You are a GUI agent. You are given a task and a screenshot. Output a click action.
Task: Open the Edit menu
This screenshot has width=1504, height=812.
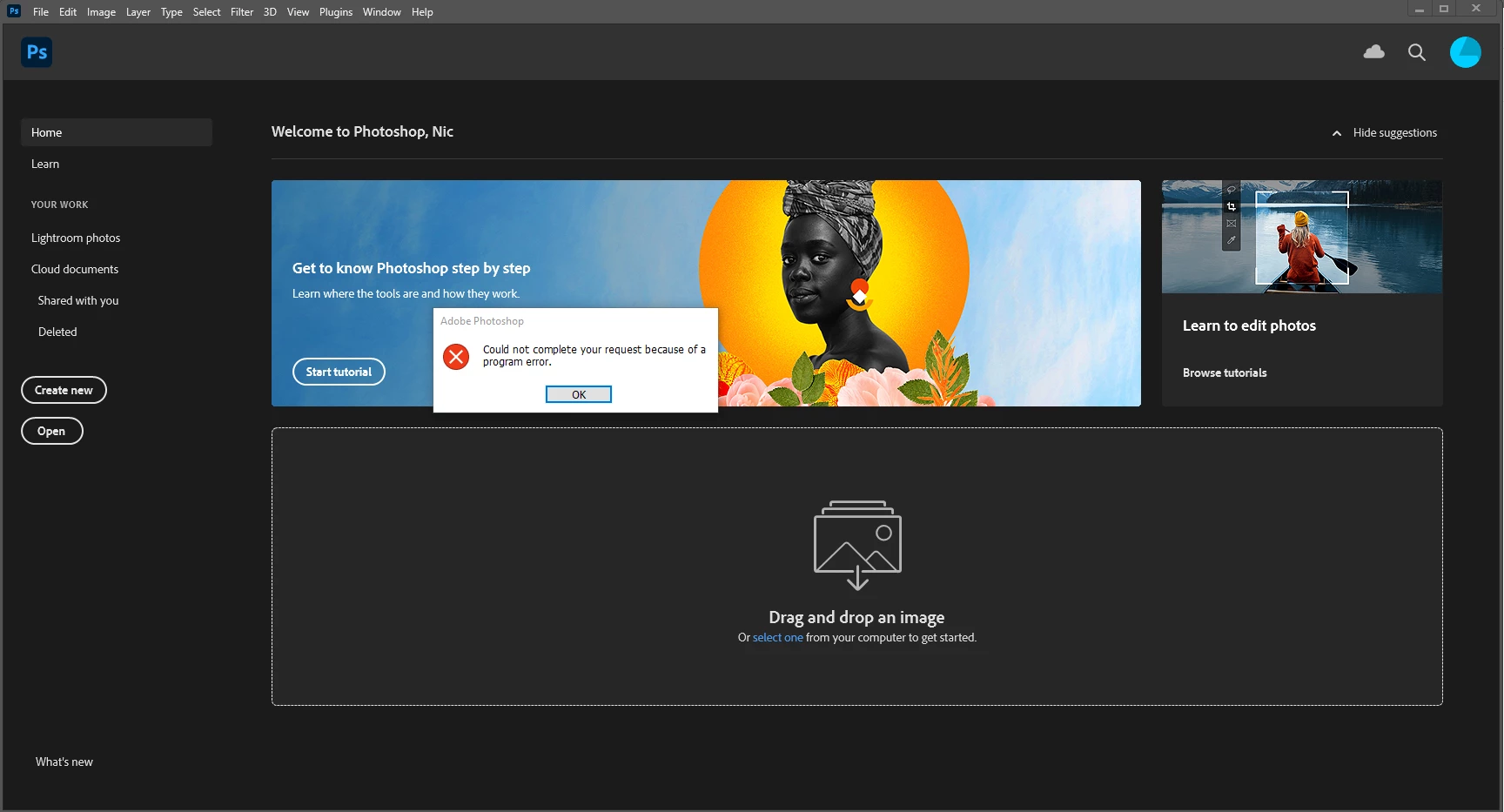(x=68, y=12)
